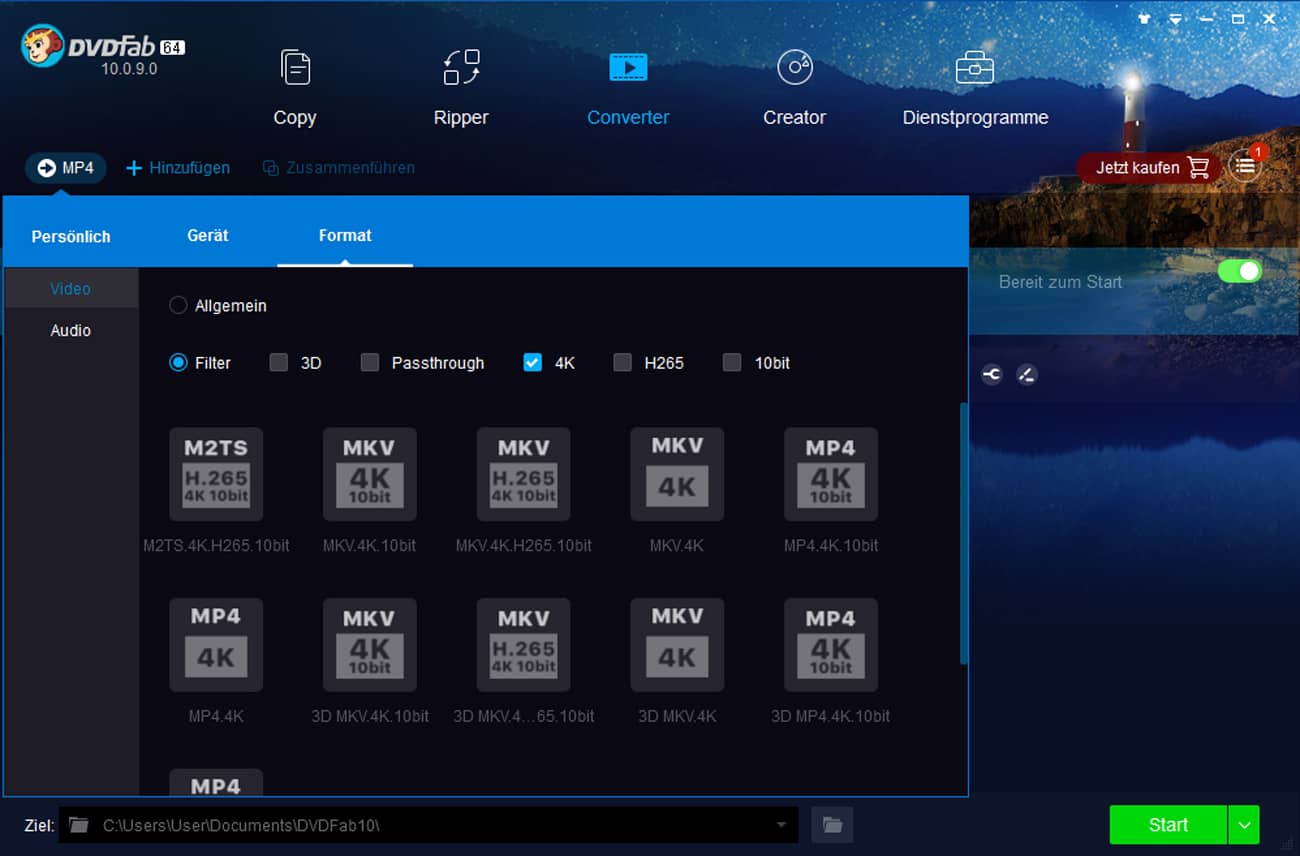Open the Creator module

pos(794,88)
